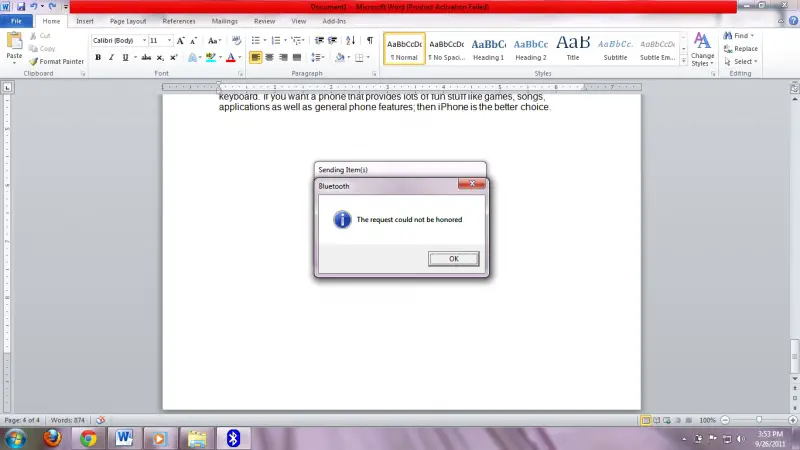The height and width of the screenshot is (450, 800).
Task: Click the Words: 874 status
Action: tap(67, 420)
